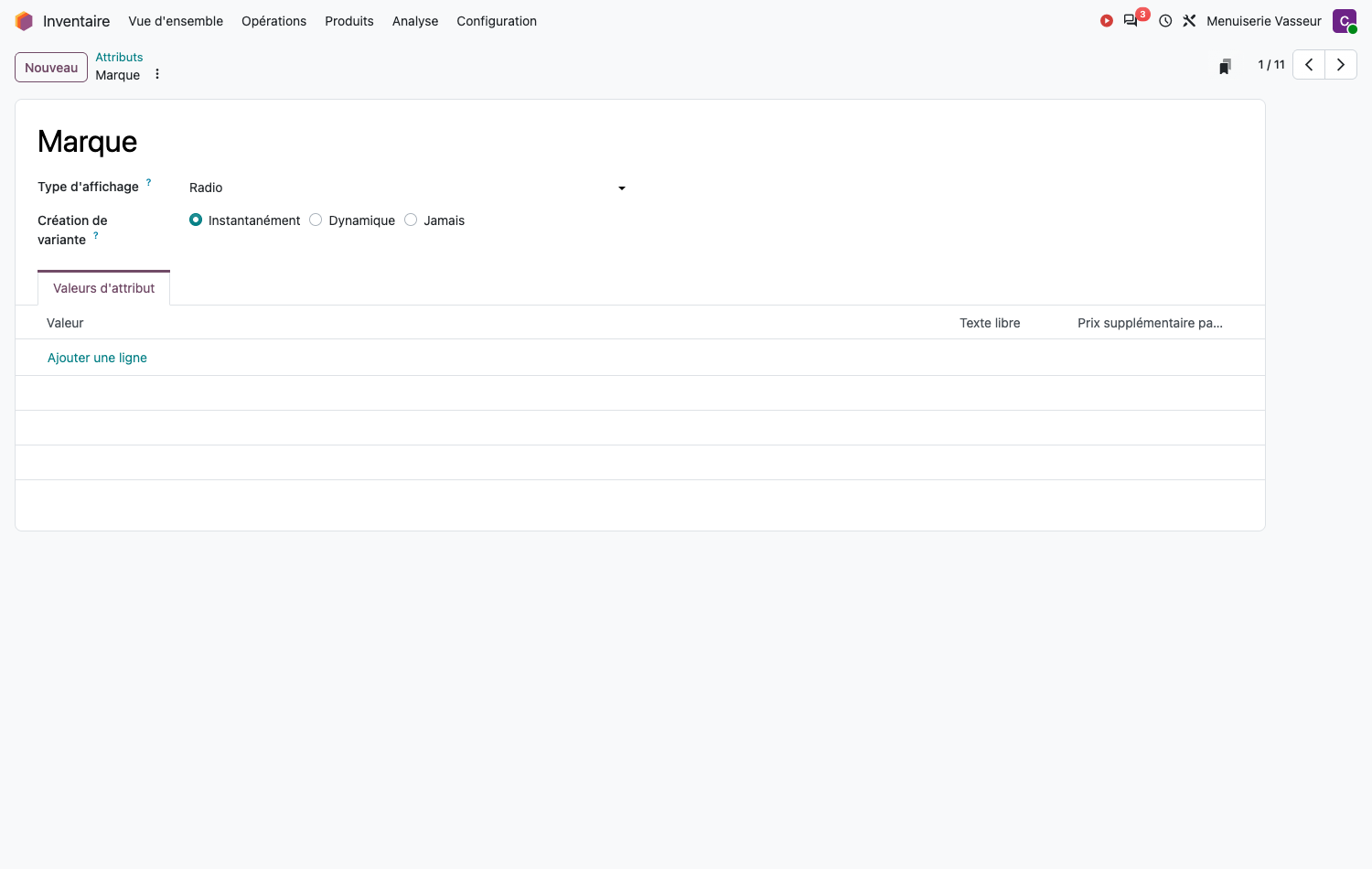The width and height of the screenshot is (1372, 869).
Task: Switch to the Valeurs d'attribut tab
Action: 104,288
